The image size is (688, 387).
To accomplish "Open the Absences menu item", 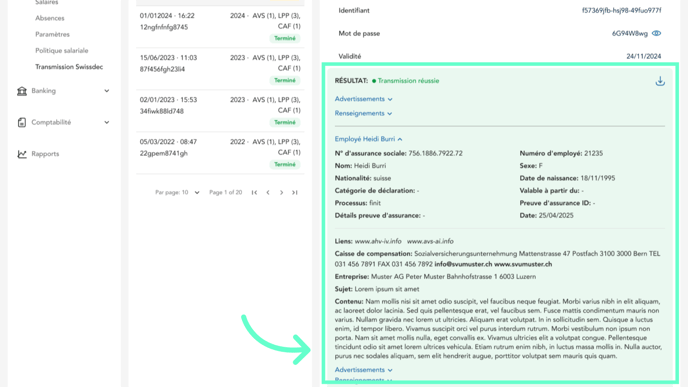I will (50, 18).
